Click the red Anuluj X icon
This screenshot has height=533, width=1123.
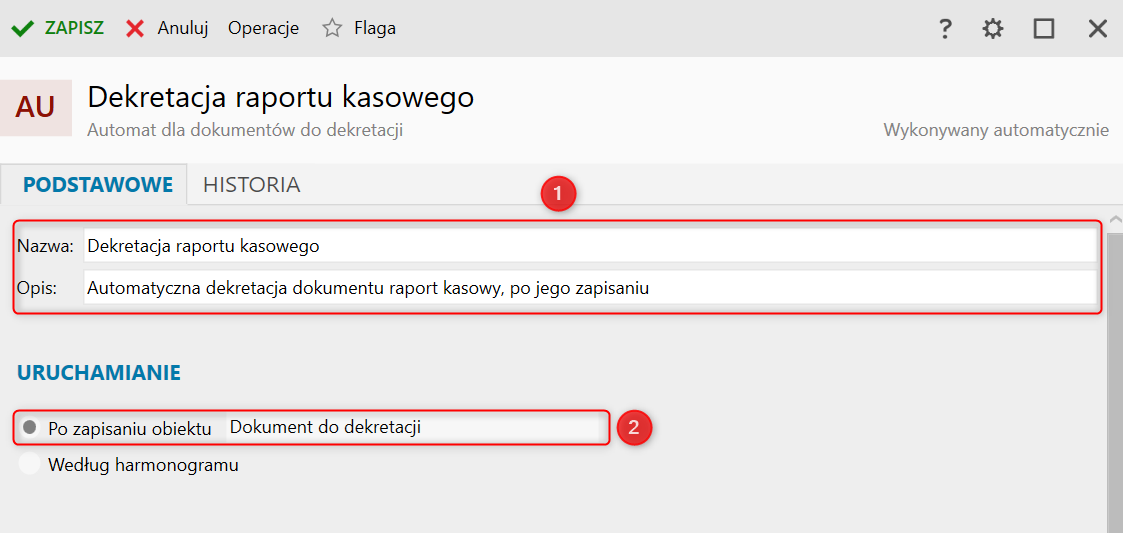(x=135, y=28)
